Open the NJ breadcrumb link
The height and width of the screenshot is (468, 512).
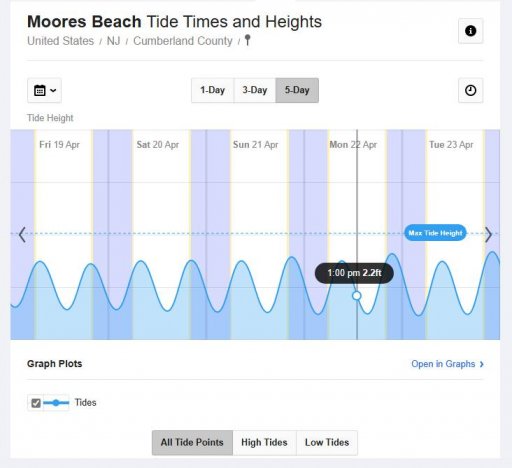(x=113, y=41)
